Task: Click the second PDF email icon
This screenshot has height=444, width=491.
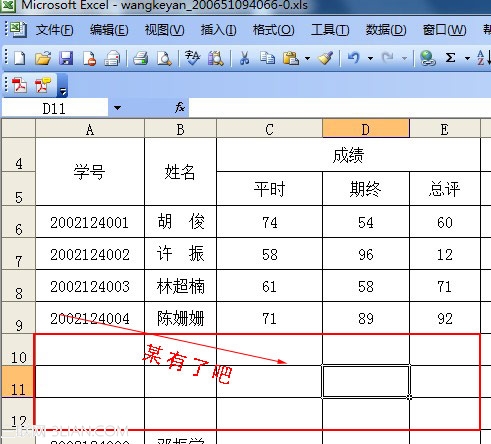Action: point(43,85)
